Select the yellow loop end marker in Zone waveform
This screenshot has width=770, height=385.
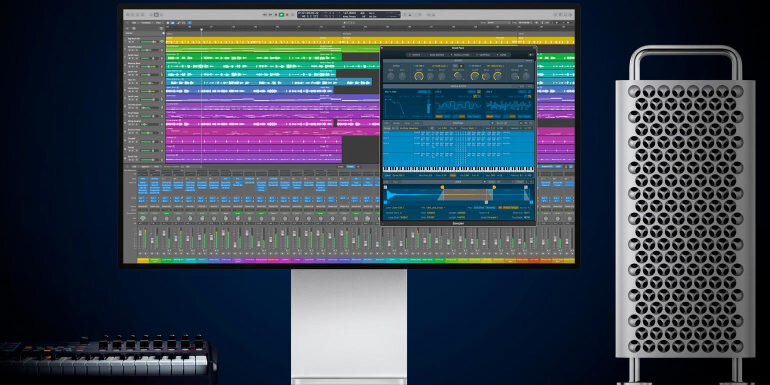[x=494, y=187]
